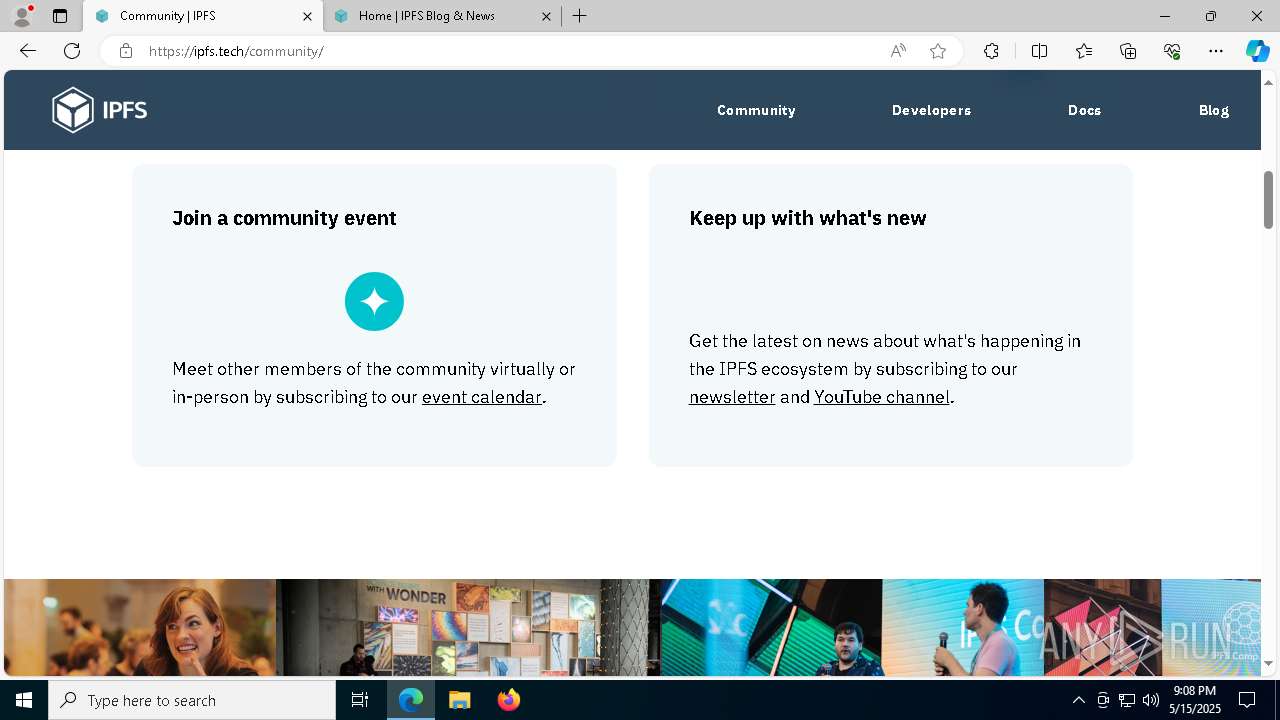This screenshot has height=720, width=1280.
Task: Click 'Join a community event' heading
Action: (x=284, y=218)
